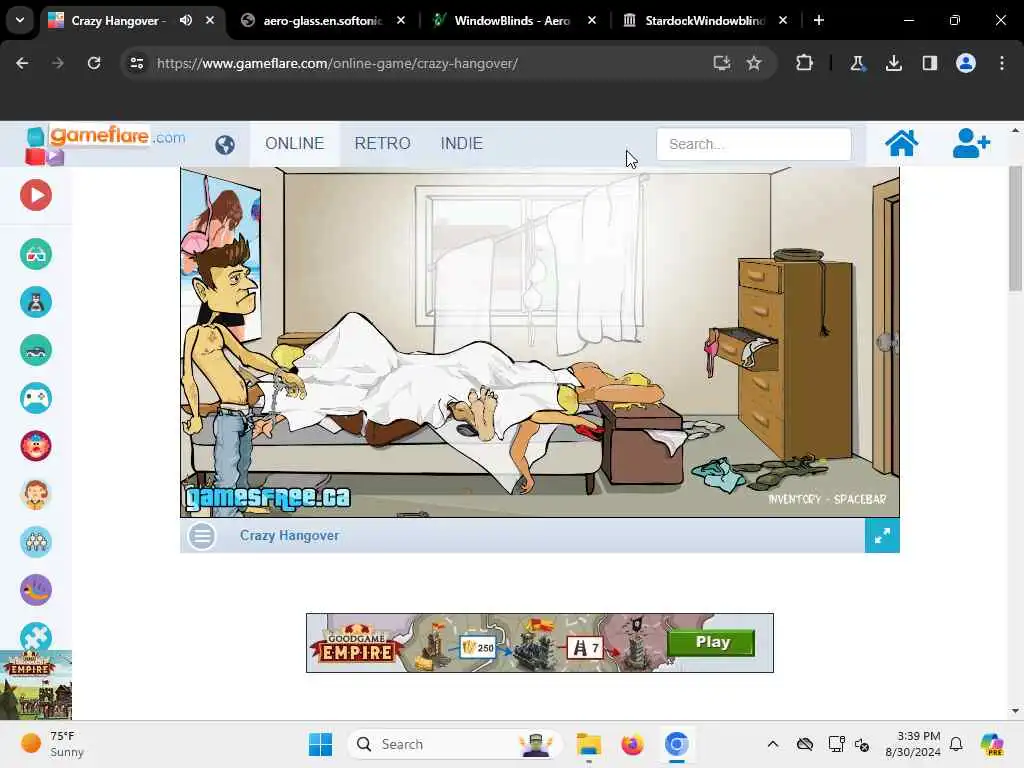Open the Downloads icon in toolbar

(x=893, y=63)
